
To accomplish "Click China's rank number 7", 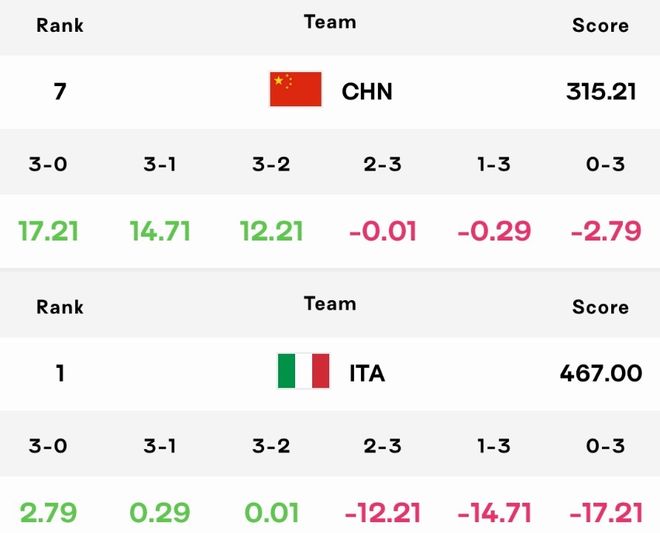I will click(x=60, y=91).
